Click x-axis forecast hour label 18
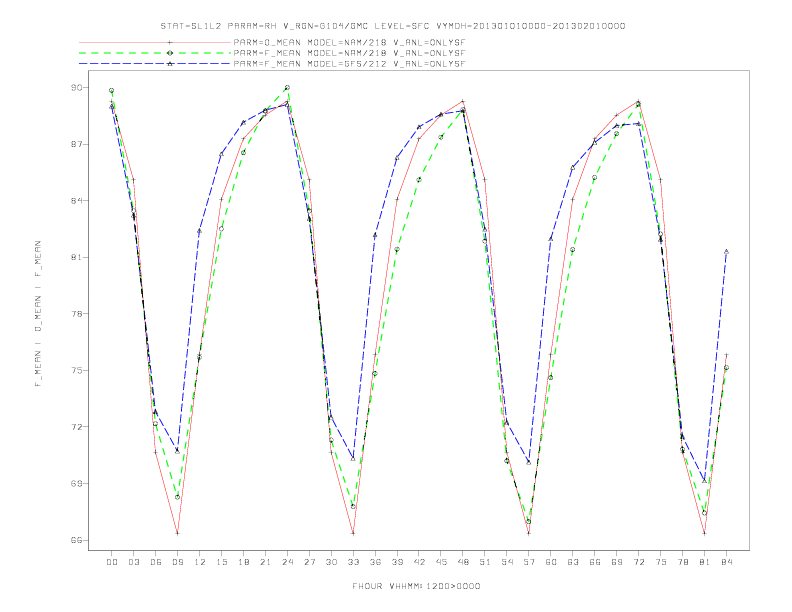This screenshot has width=792, height=612. pyautogui.click(x=243, y=562)
